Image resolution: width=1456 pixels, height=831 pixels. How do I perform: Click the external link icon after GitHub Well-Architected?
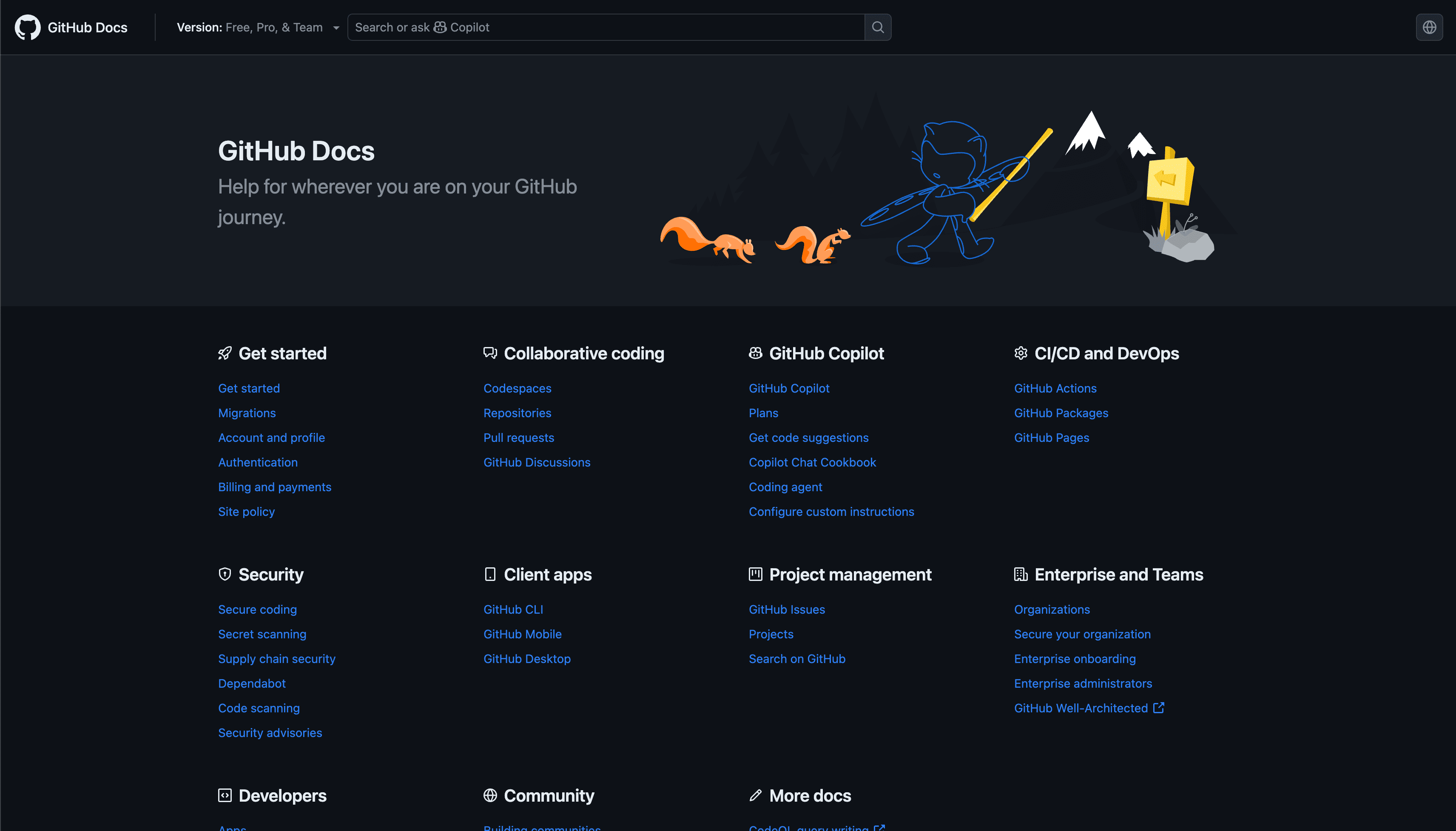(x=1158, y=708)
